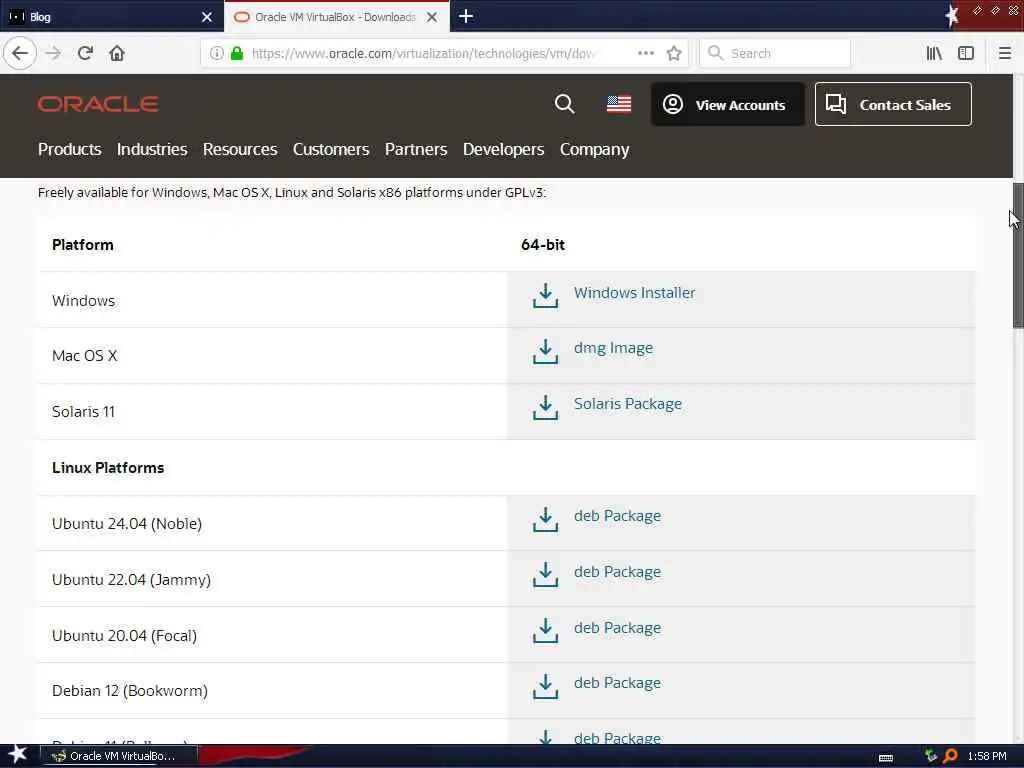Click download icon in Ubuntu 22.04 row
The image size is (1024, 768).
545,574
